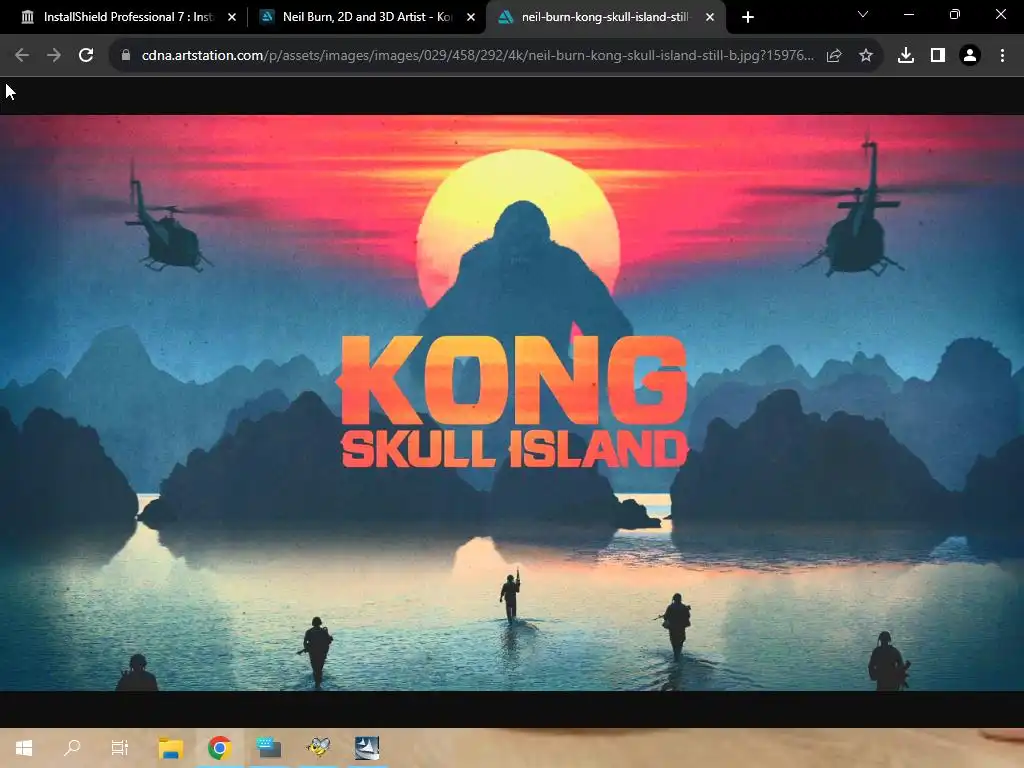Reload the current page
Screen dimensions: 1024x768
tap(86, 56)
